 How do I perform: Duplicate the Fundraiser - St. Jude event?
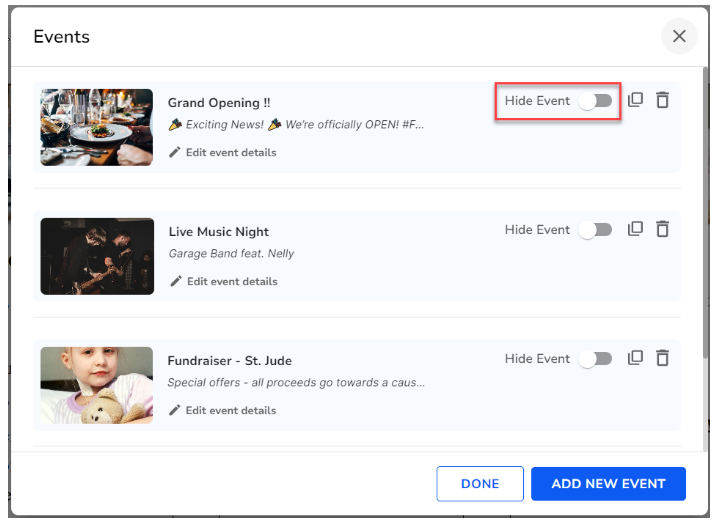[635, 358]
